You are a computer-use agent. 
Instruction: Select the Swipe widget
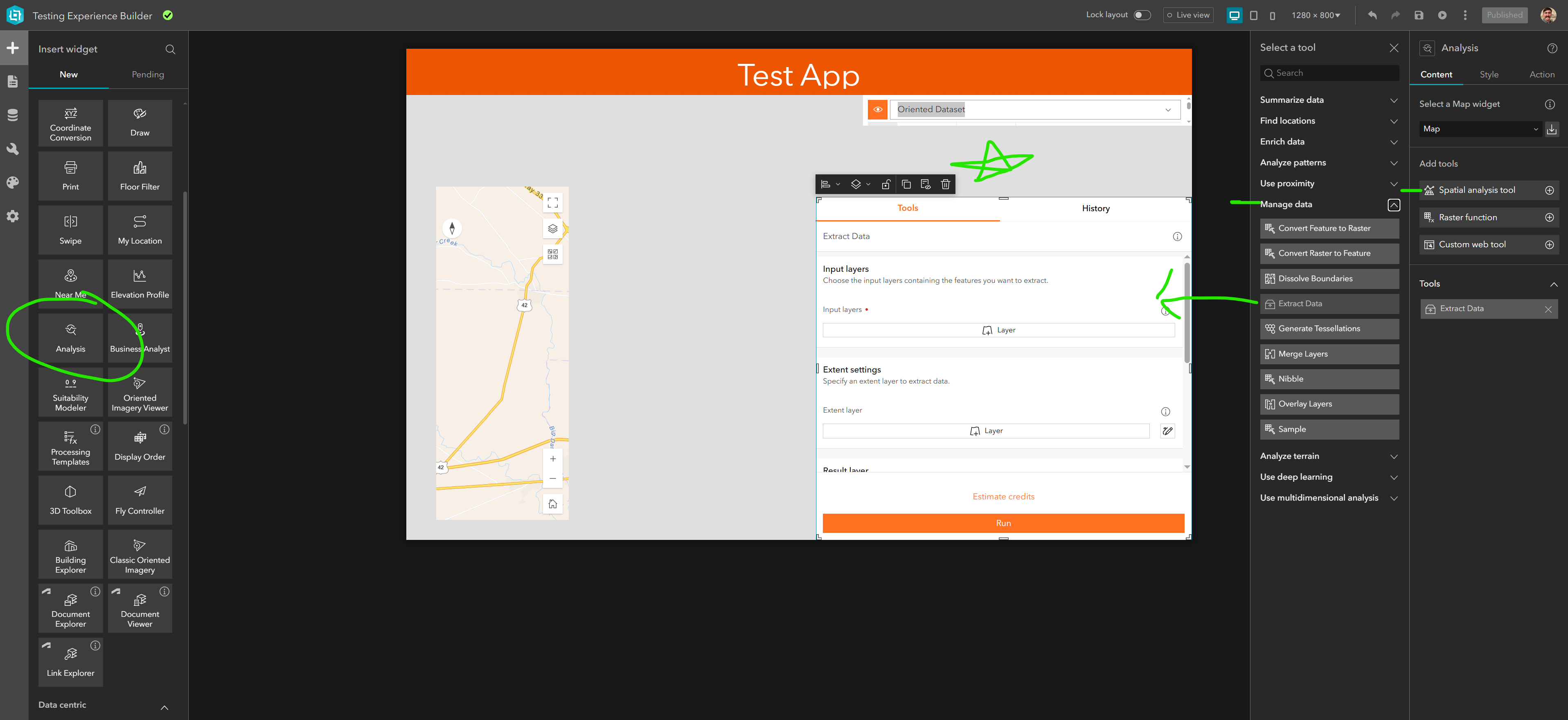point(71,230)
